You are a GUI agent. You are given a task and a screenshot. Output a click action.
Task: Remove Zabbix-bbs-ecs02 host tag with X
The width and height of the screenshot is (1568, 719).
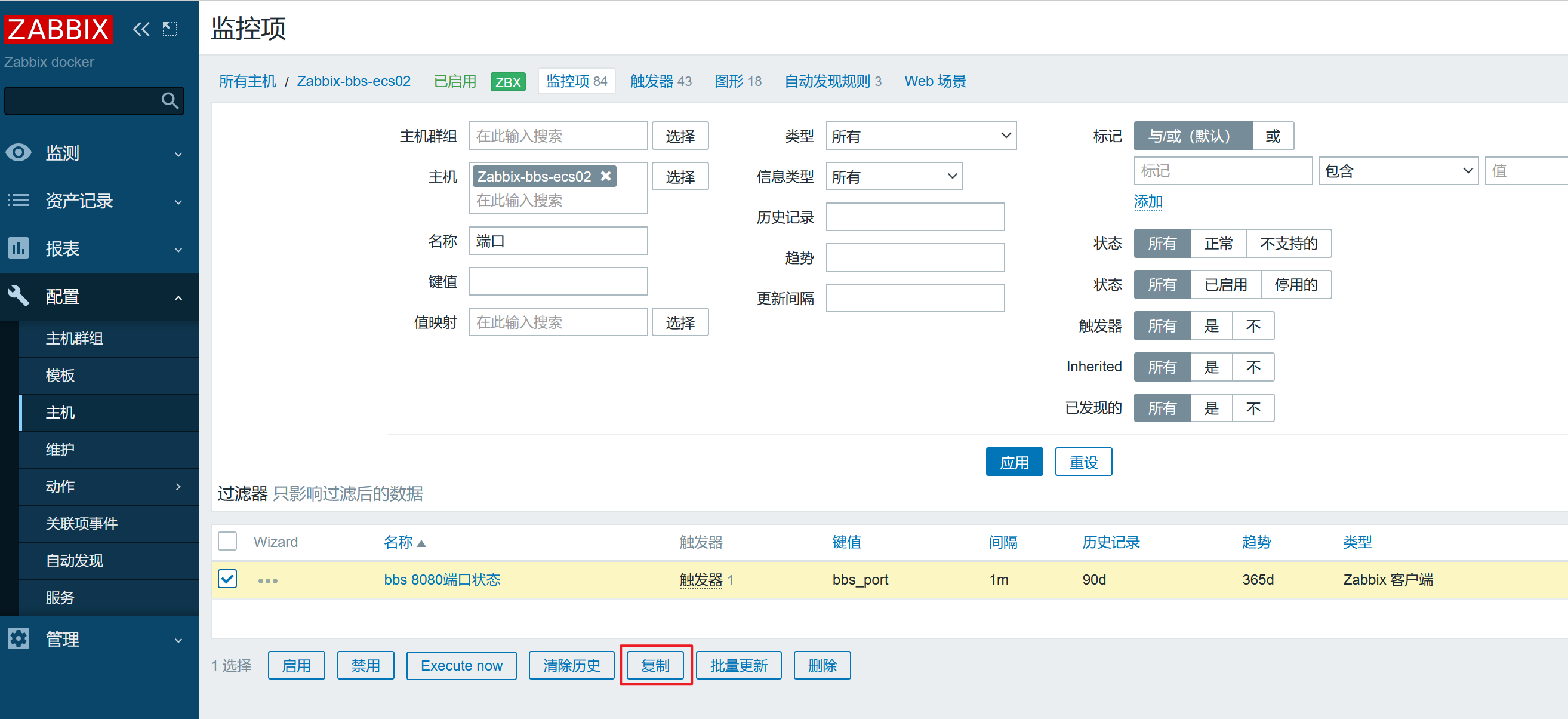(606, 176)
